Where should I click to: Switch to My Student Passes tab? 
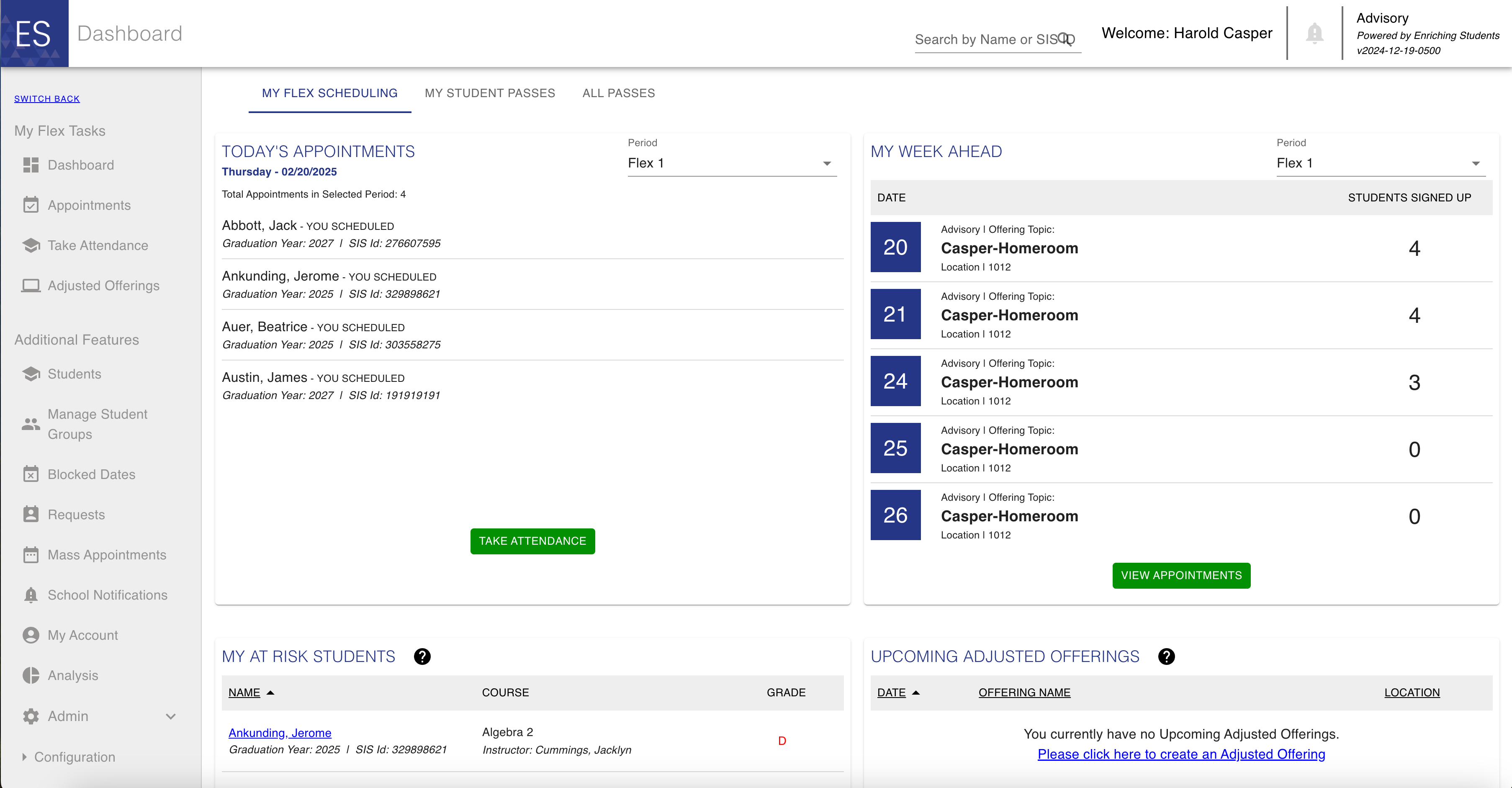tap(489, 93)
